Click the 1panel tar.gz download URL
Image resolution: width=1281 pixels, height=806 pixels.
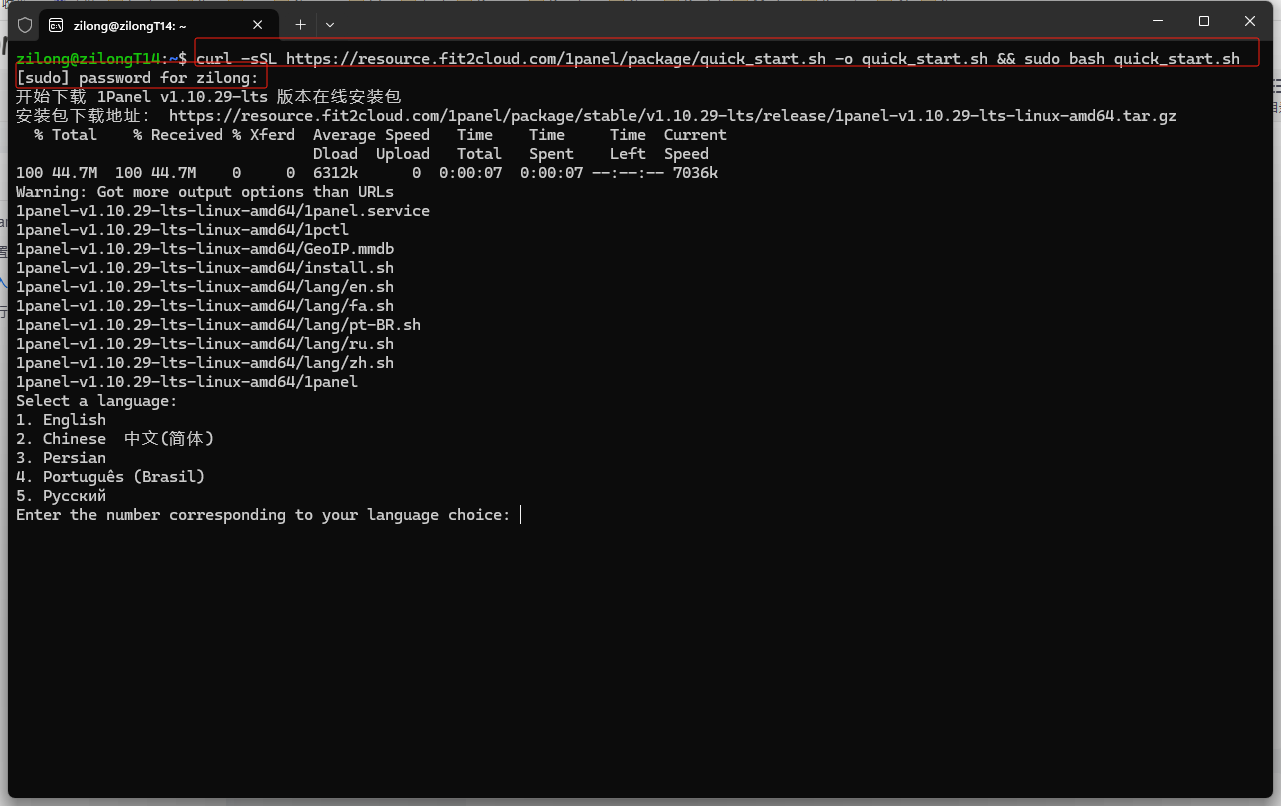coord(672,116)
